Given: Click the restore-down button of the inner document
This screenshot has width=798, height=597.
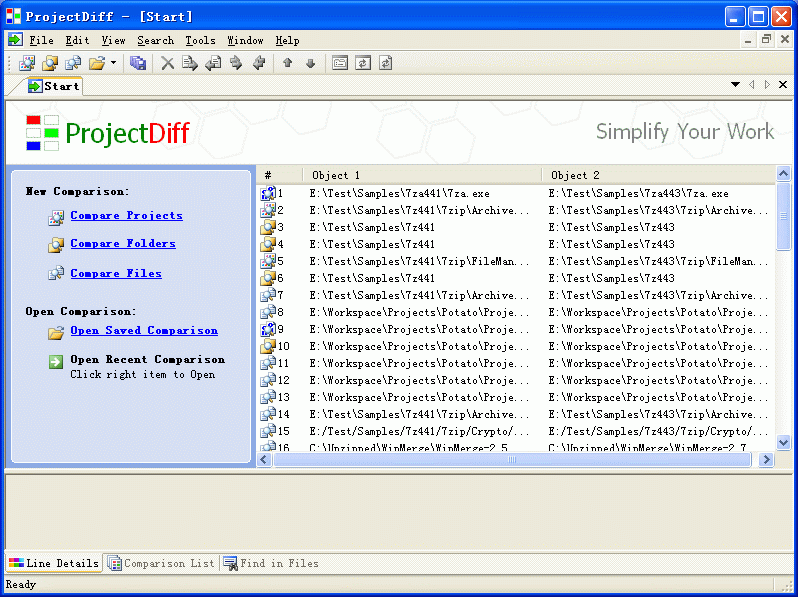Looking at the screenshot, I should 766,40.
